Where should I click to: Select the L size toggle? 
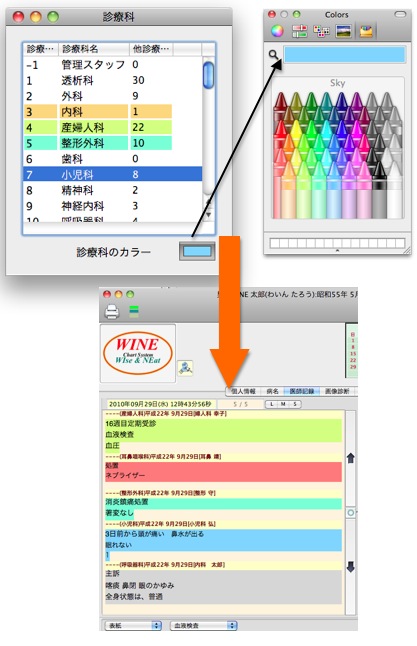[x=272, y=404]
